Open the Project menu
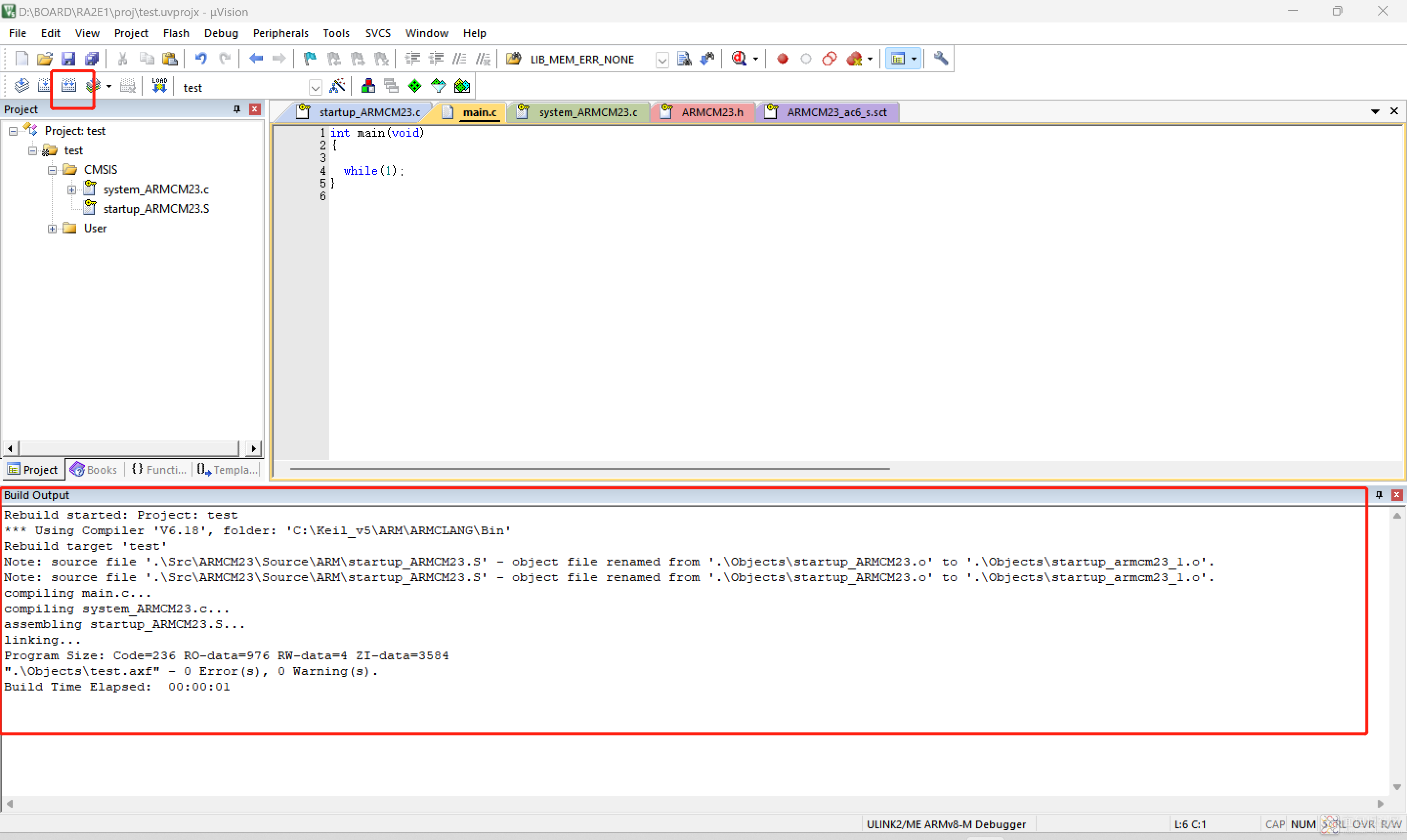Image resolution: width=1407 pixels, height=840 pixels. (x=131, y=33)
